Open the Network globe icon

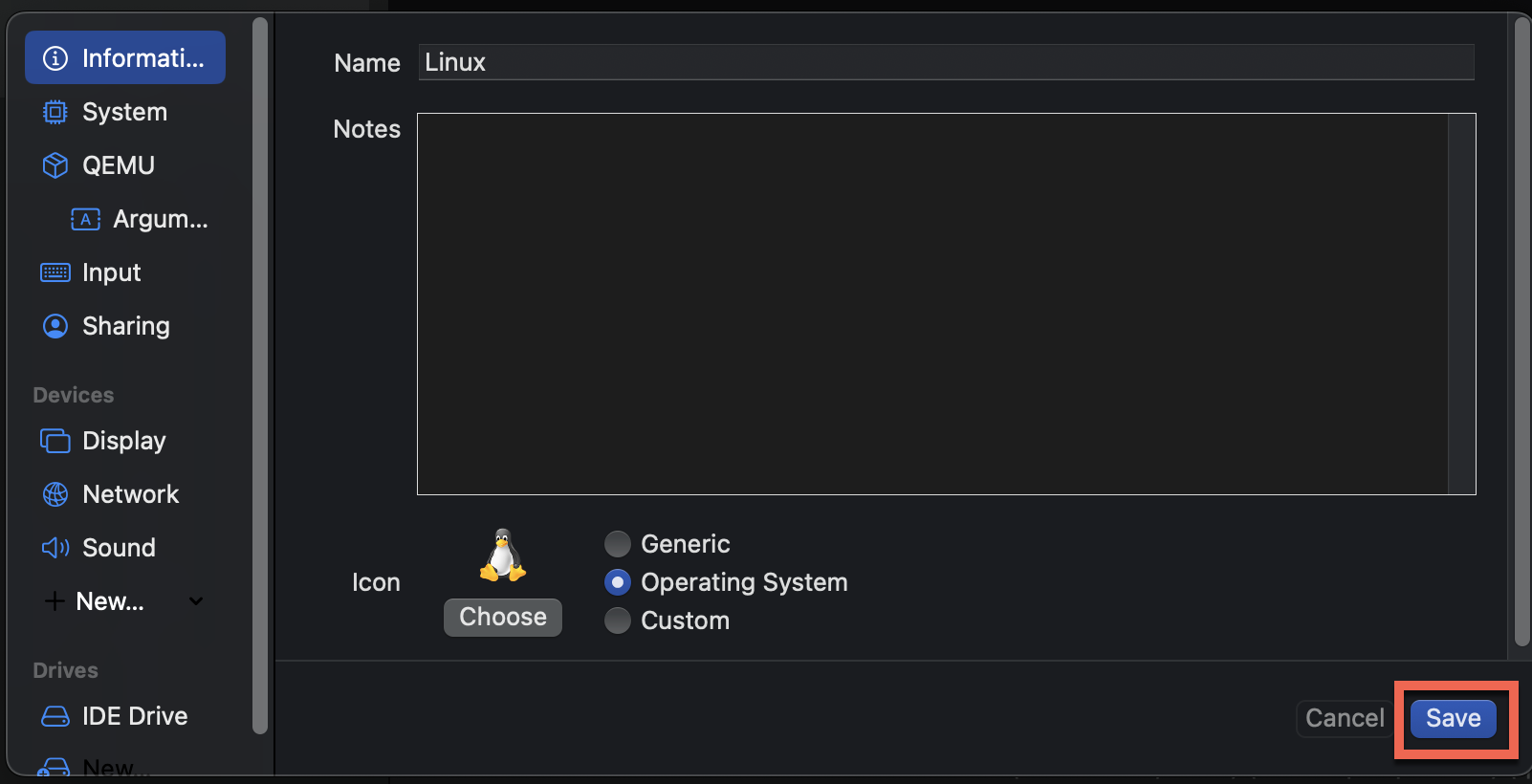[55, 494]
